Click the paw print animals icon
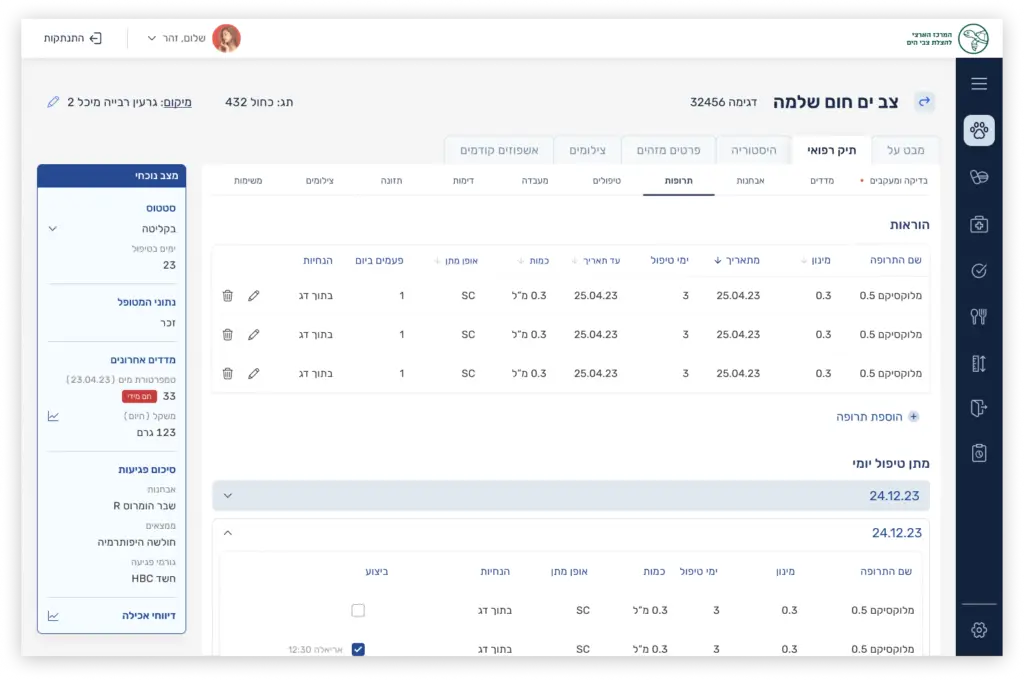Viewport: 1024px width, 680px height. (x=979, y=130)
